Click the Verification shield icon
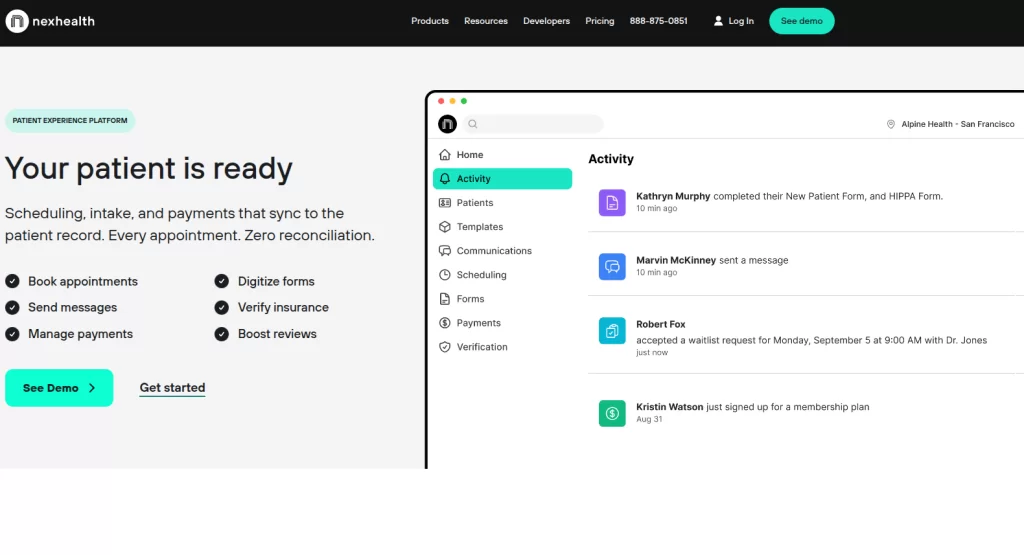1024x555 pixels. [x=445, y=347]
